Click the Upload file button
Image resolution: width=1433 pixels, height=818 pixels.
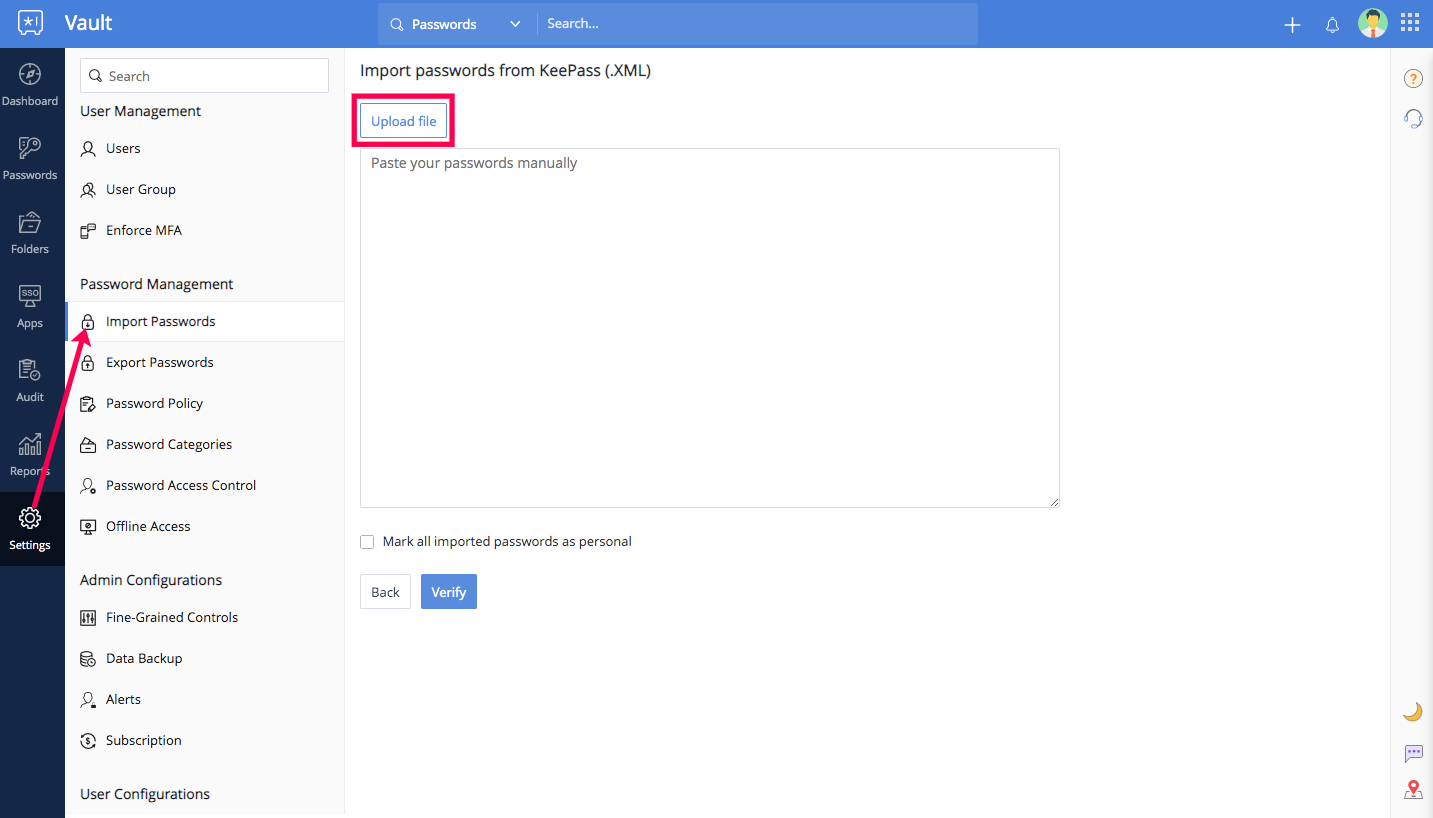[x=404, y=121]
